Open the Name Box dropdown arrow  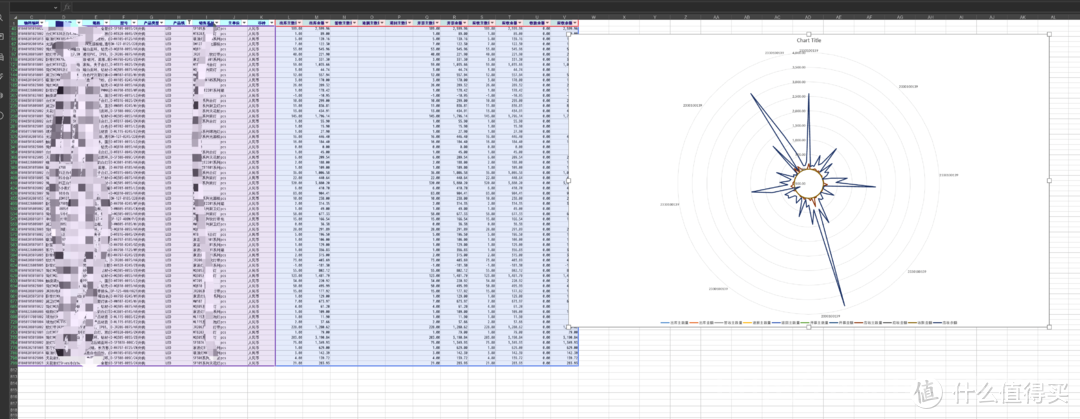(56, 7)
